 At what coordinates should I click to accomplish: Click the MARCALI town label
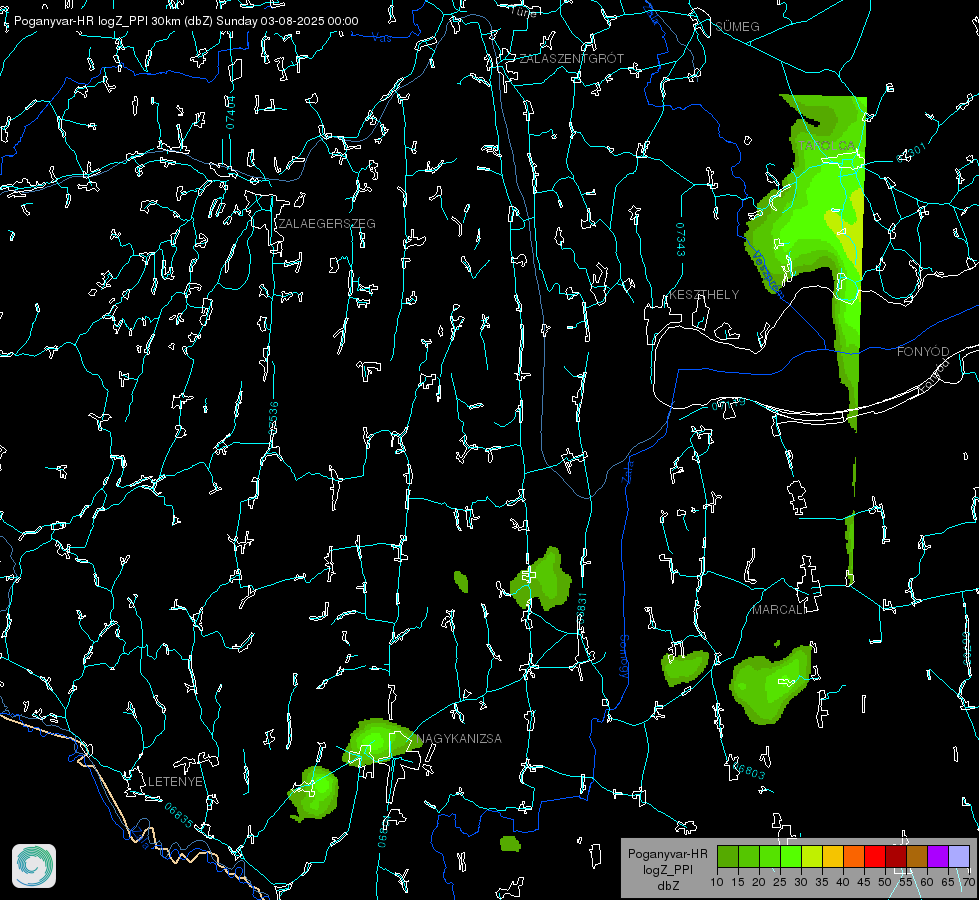pos(779,610)
